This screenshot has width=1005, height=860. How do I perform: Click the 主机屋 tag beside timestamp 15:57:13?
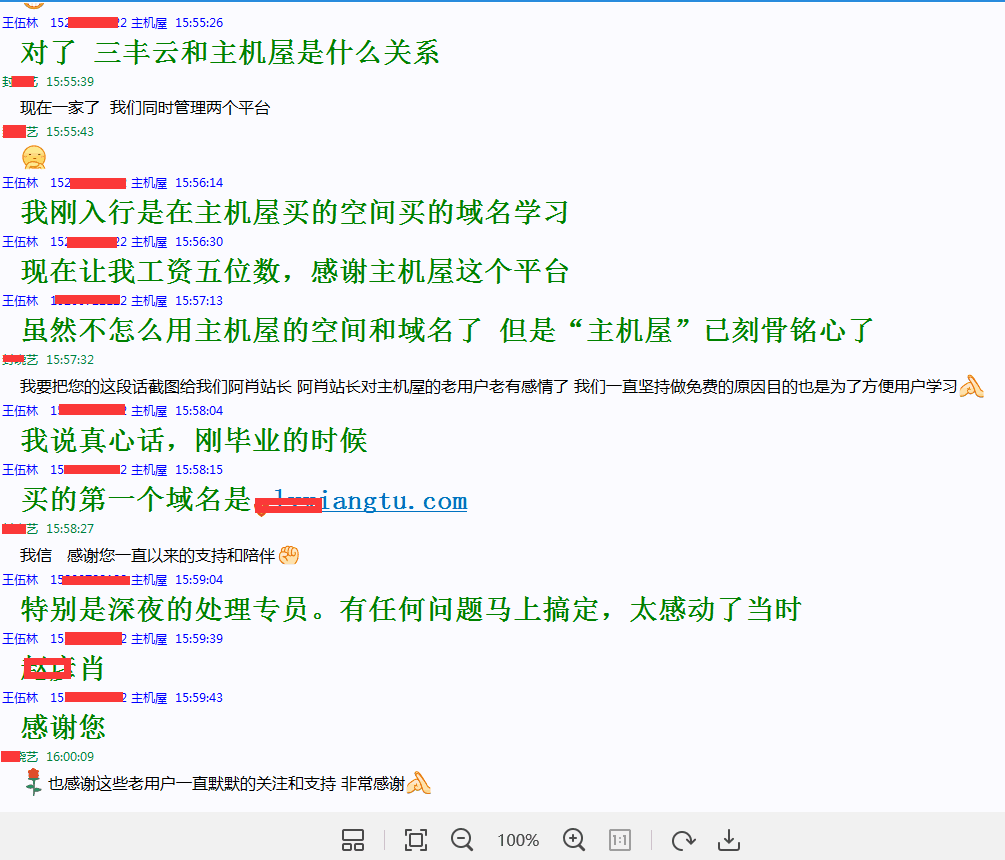click(x=149, y=301)
